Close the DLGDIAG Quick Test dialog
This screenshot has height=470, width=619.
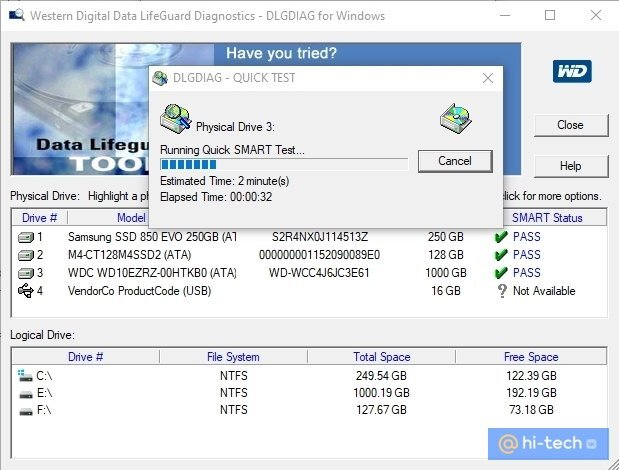(488, 78)
